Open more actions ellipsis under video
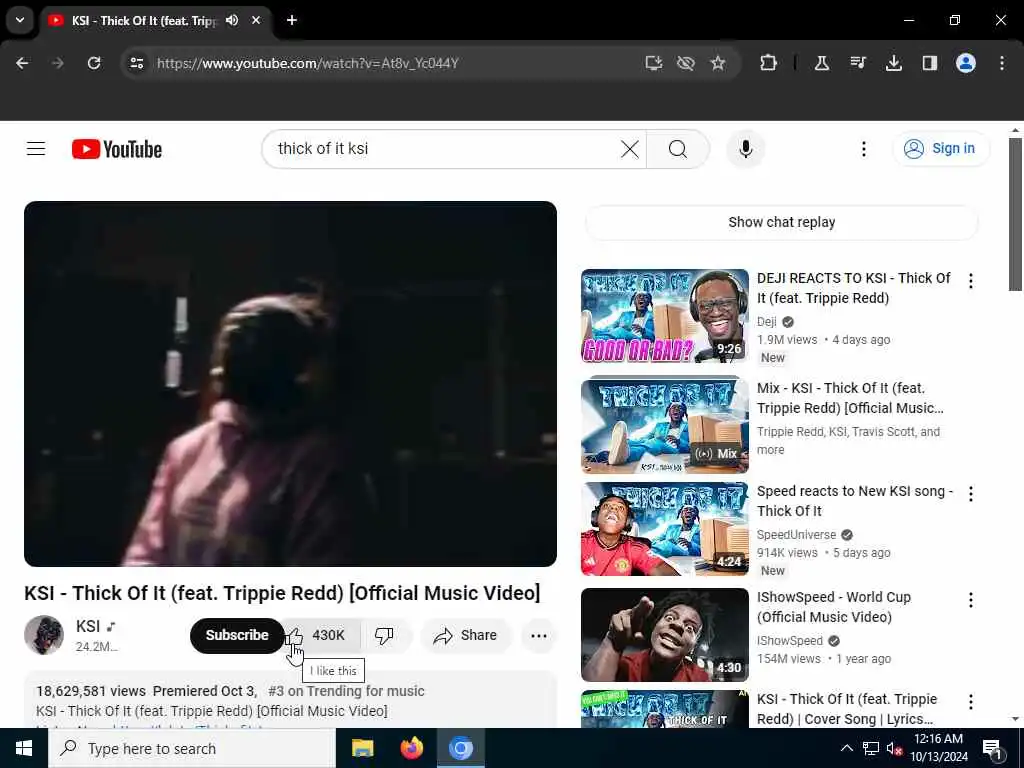1024x768 pixels. coord(539,635)
